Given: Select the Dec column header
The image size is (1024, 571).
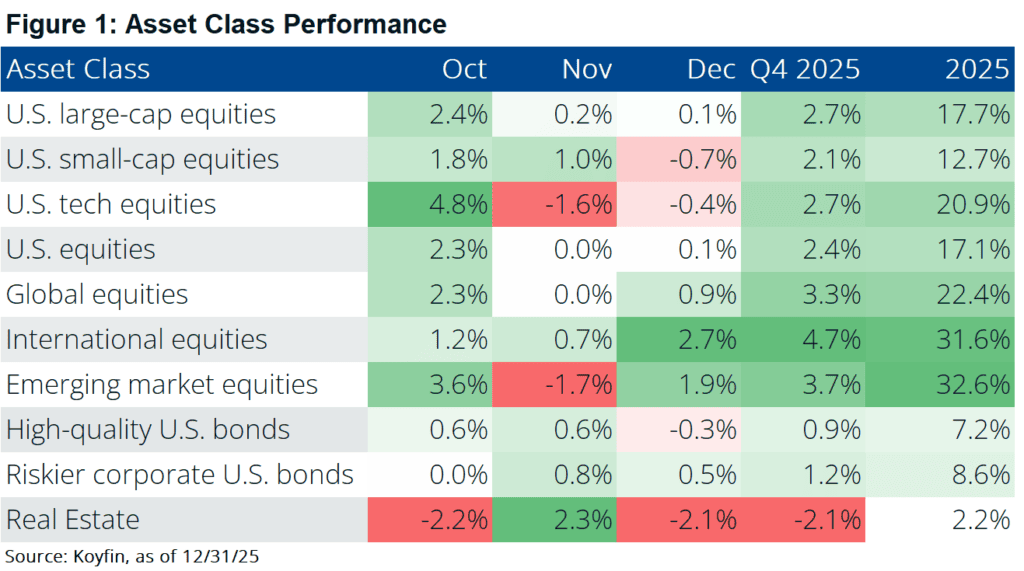Looking at the screenshot, I should [x=711, y=69].
